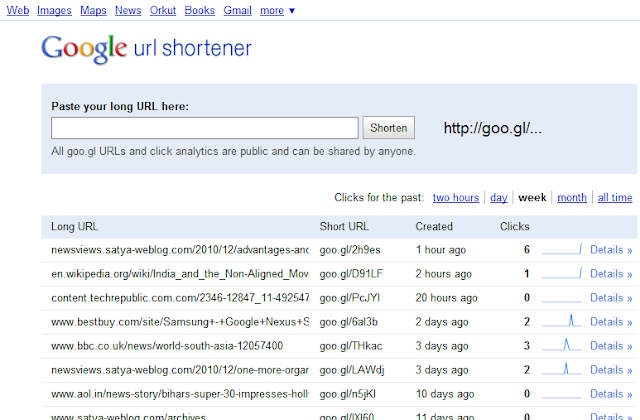Open Gmail from the top bar
Screen dimensions: 640x420
[238, 10]
